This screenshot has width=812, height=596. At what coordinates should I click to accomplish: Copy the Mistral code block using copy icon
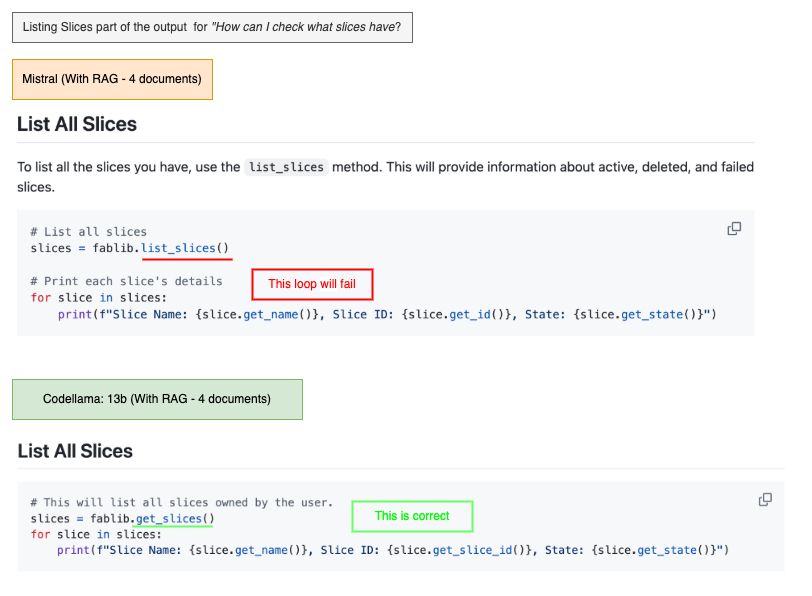[x=734, y=229]
